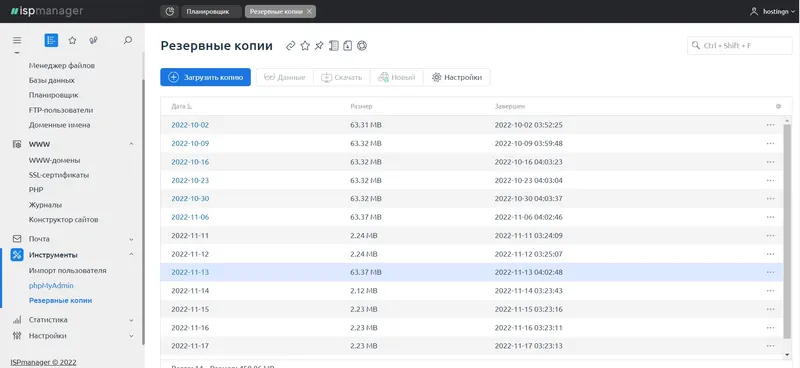The image size is (800, 368).
Task: Sort table by Дата column
Action: point(182,107)
